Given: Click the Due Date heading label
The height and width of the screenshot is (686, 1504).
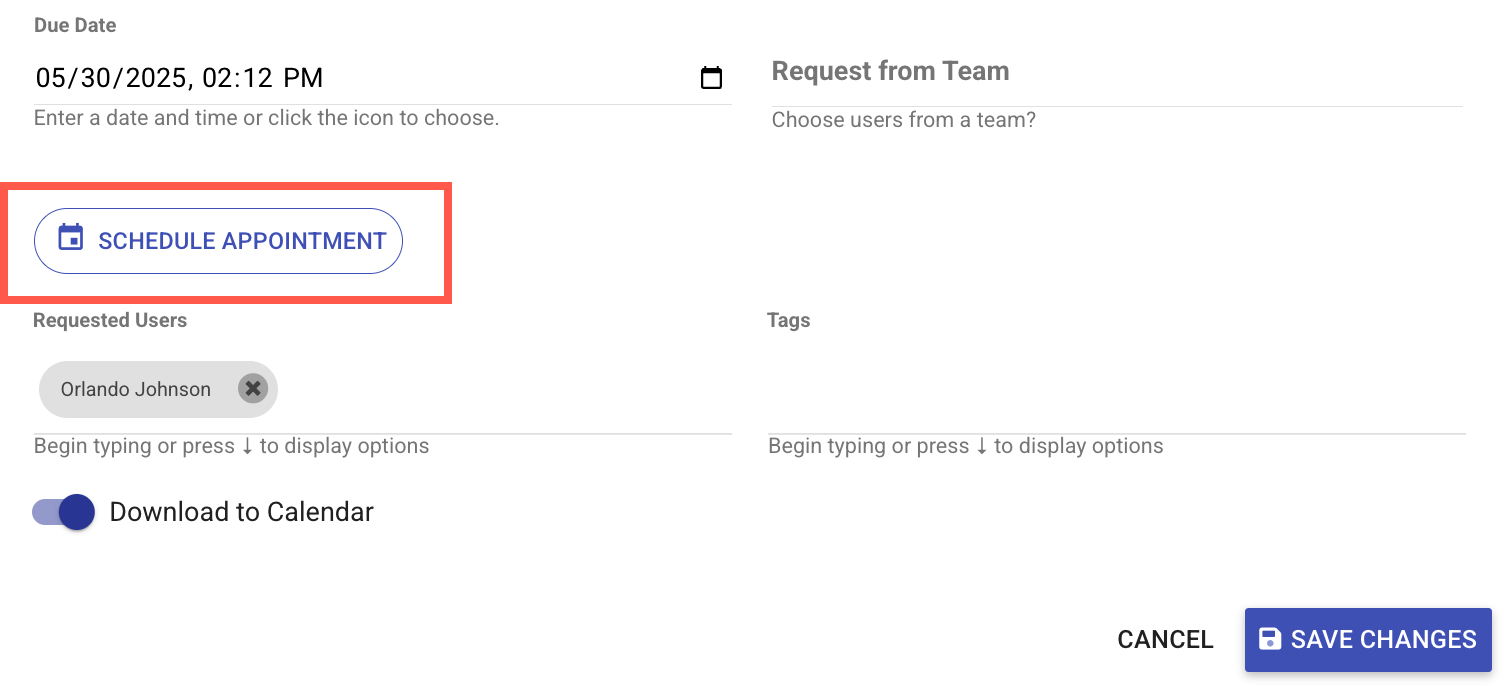Looking at the screenshot, I should point(75,26).
